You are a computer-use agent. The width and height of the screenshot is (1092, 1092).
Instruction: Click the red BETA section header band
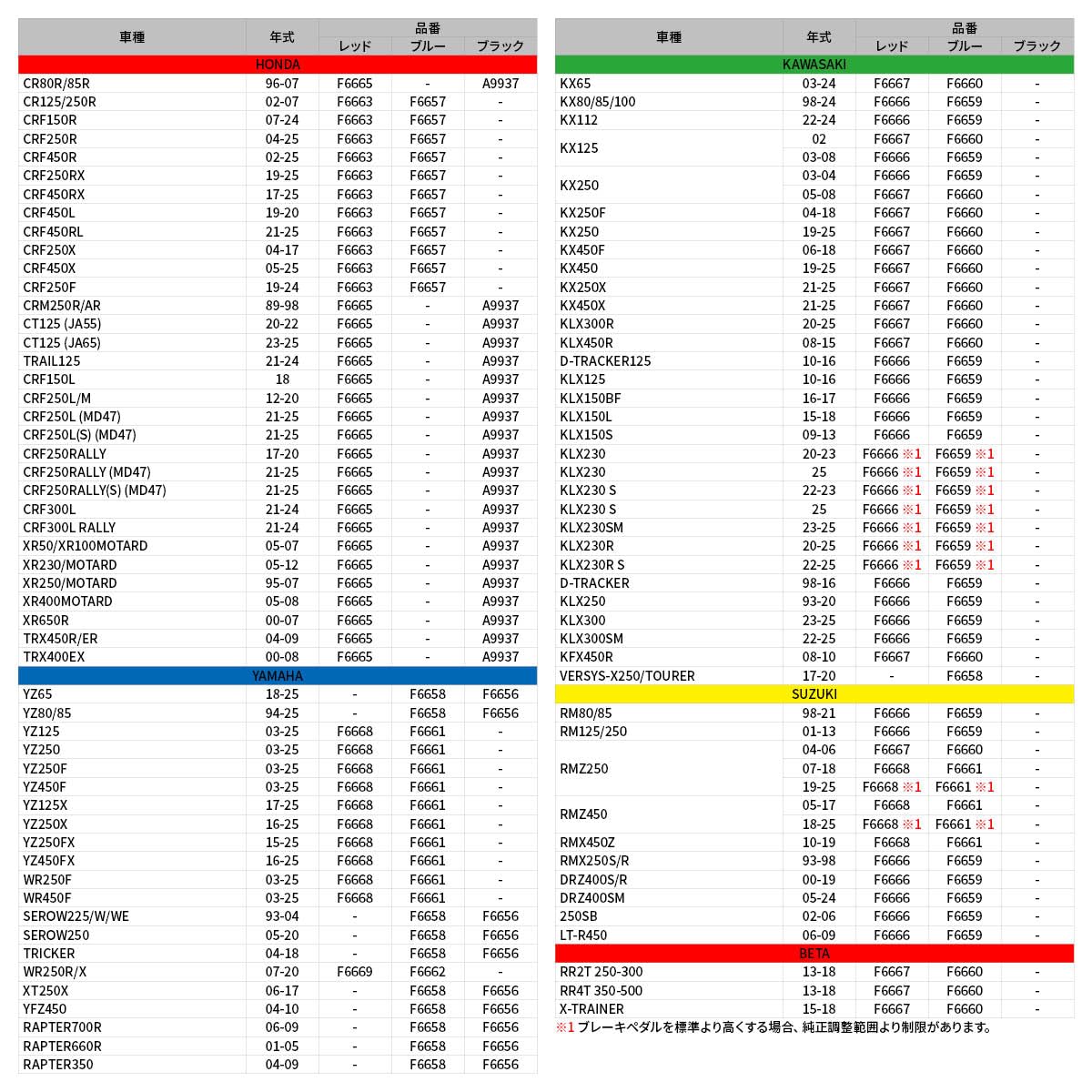814,954
